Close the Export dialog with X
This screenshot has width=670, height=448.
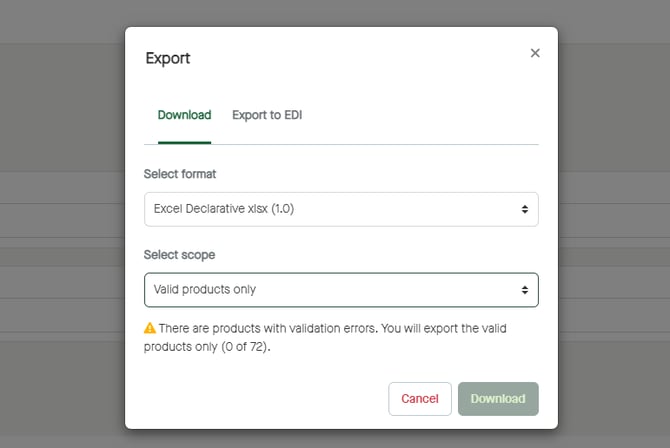535,53
